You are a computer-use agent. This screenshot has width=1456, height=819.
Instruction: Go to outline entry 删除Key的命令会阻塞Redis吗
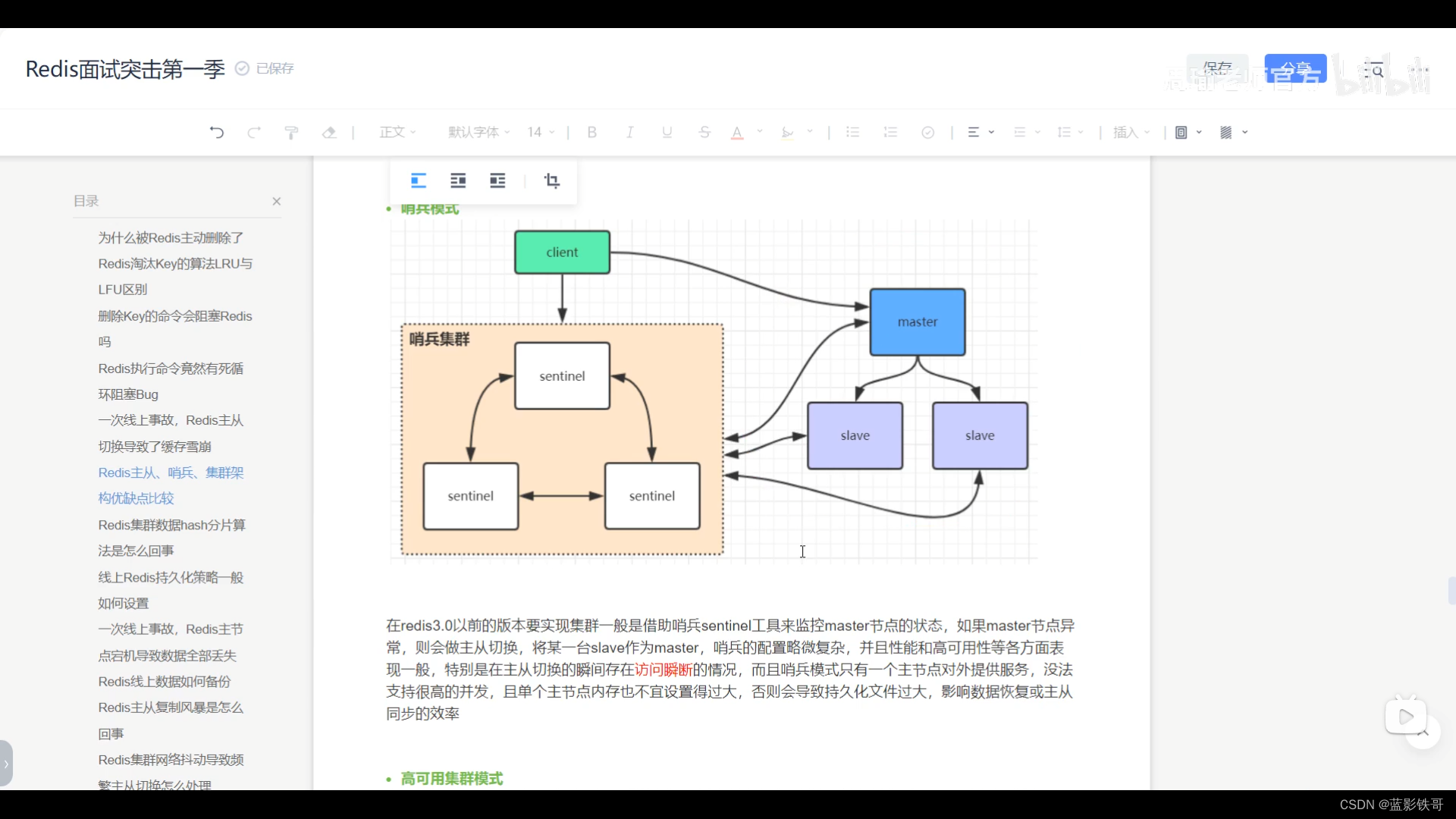pyautogui.click(x=175, y=329)
